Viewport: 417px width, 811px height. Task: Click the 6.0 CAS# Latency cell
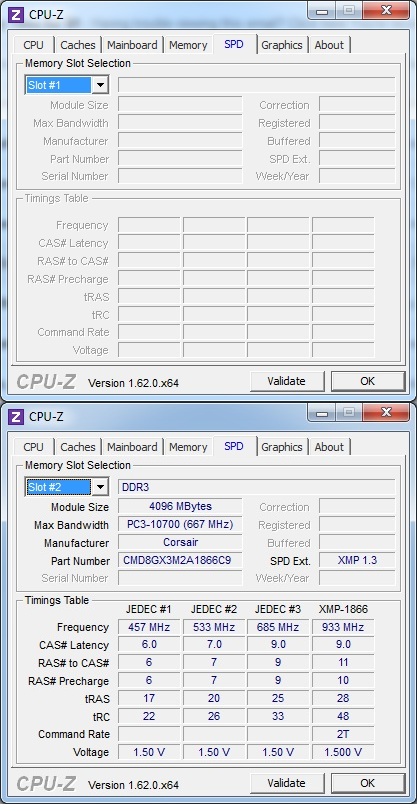[149, 644]
